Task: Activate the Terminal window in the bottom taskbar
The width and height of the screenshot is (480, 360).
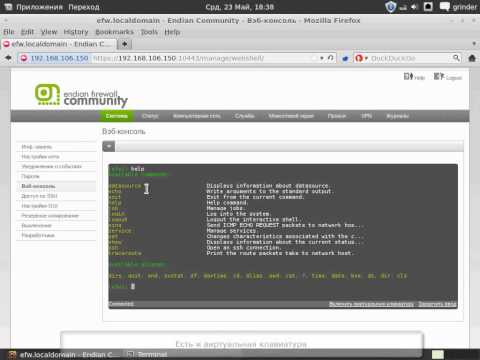Action: coord(147,354)
